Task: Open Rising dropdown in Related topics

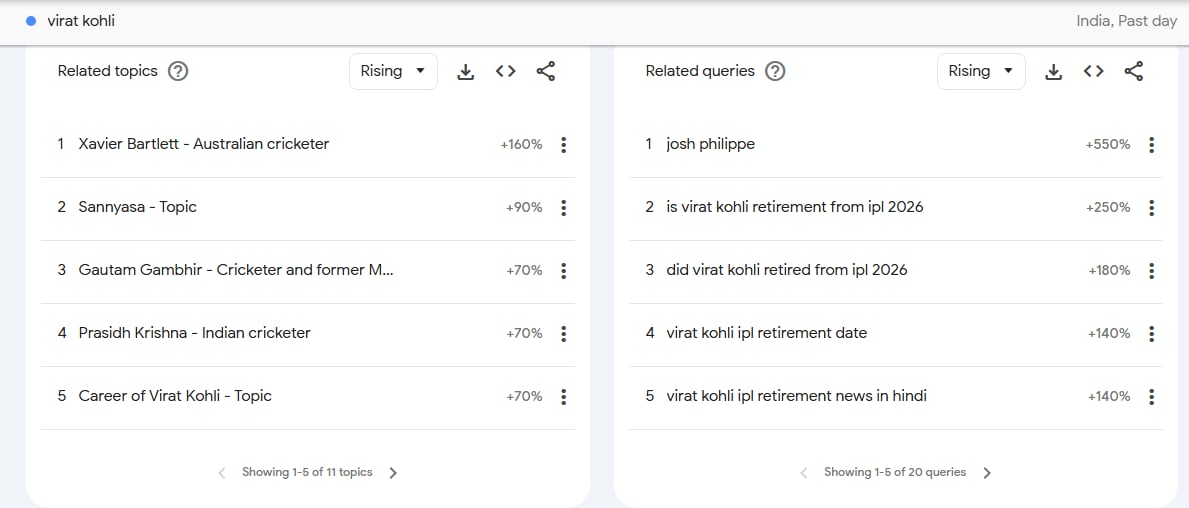Action: (x=393, y=72)
